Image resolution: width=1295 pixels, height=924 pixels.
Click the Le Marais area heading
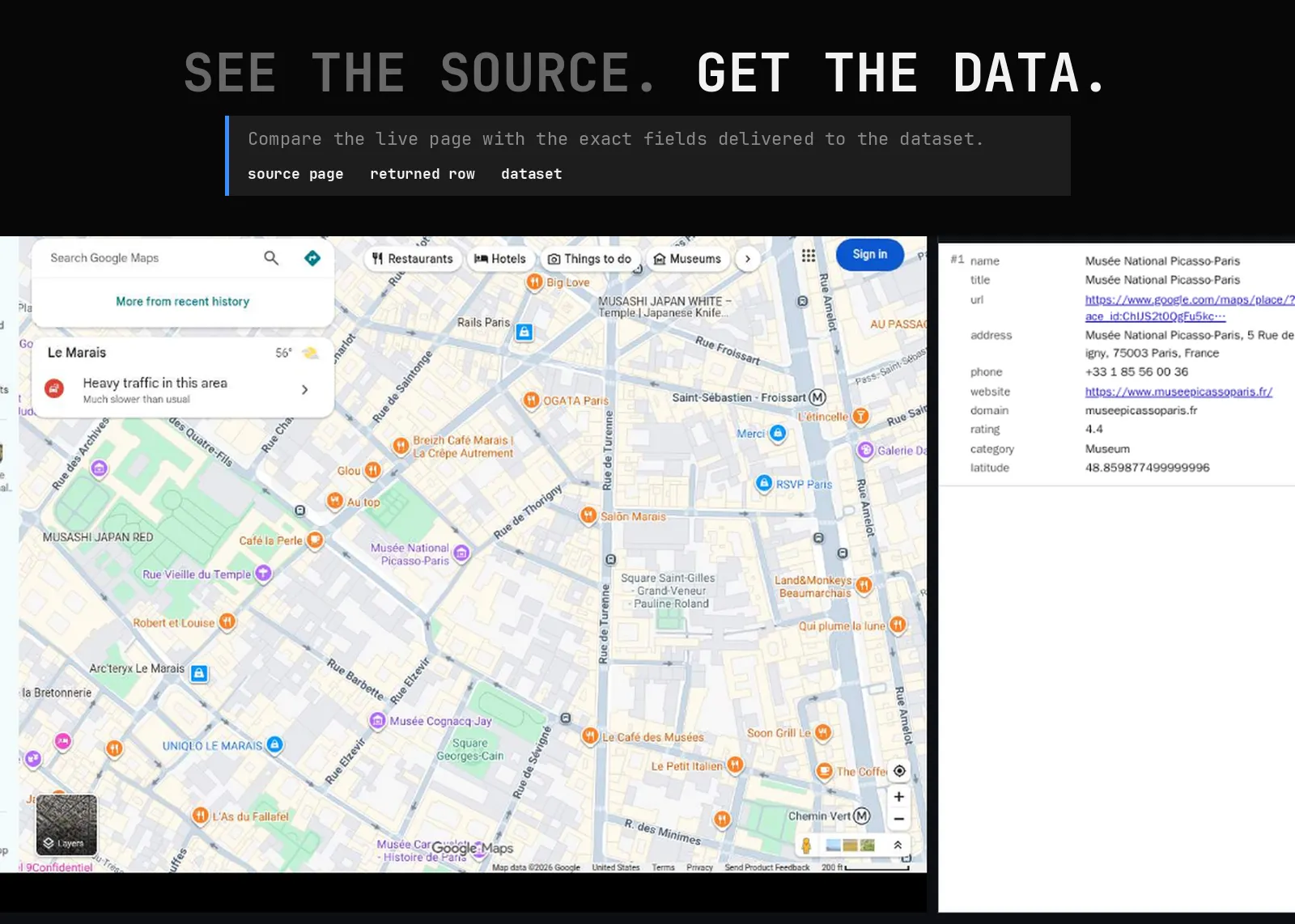click(77, 353)
